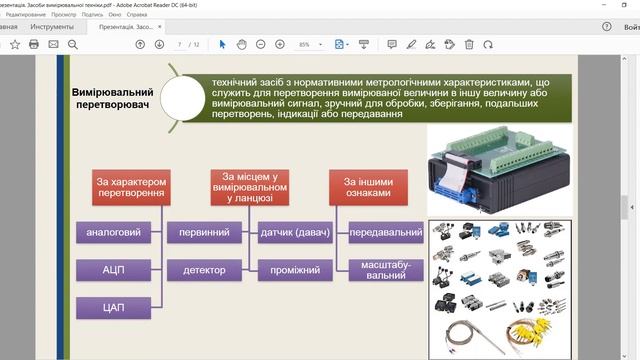
Task: Open the Просмотр menu
Action: (64, 14)
